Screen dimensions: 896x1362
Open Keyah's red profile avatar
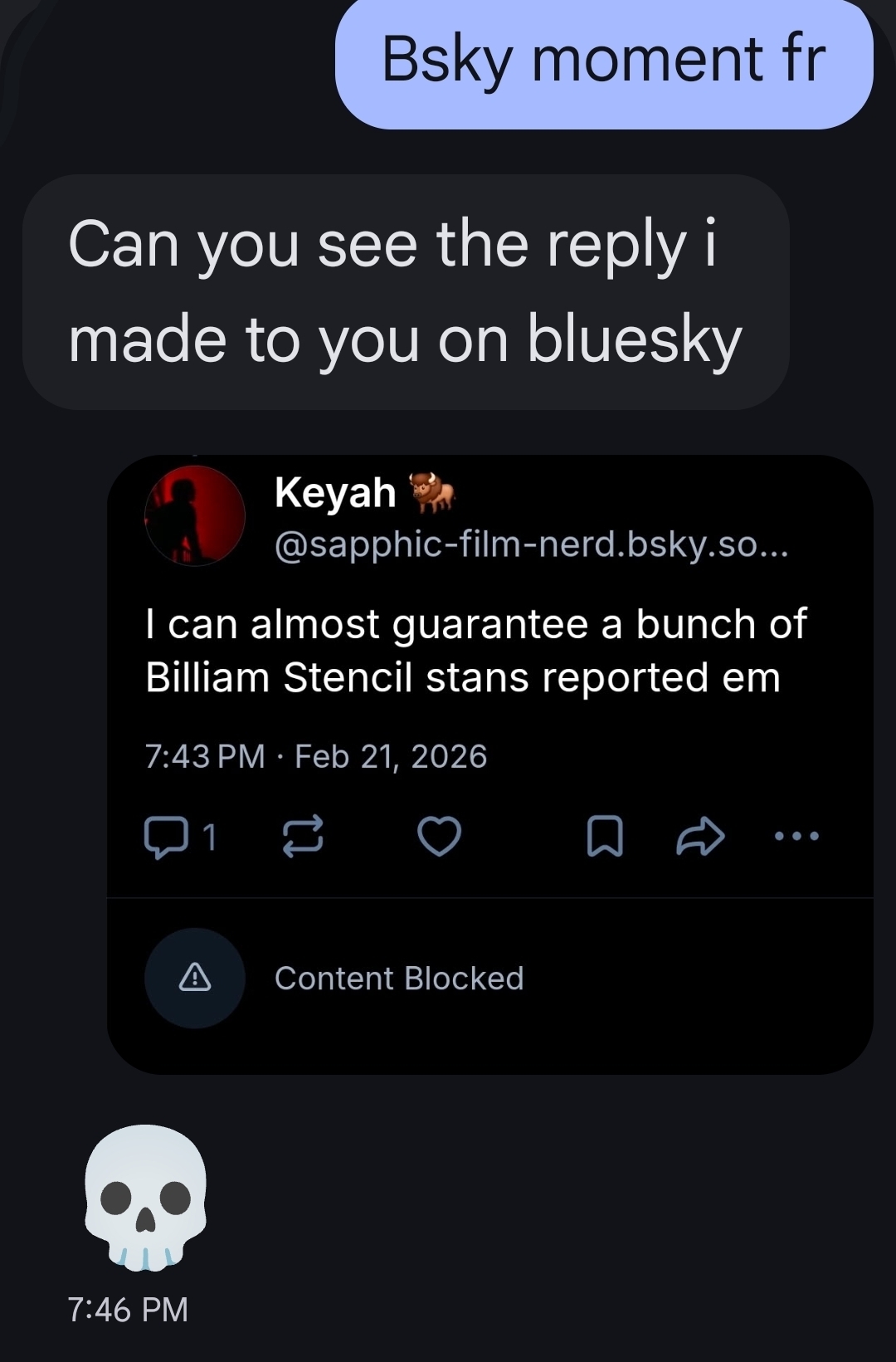pos(195,515)
